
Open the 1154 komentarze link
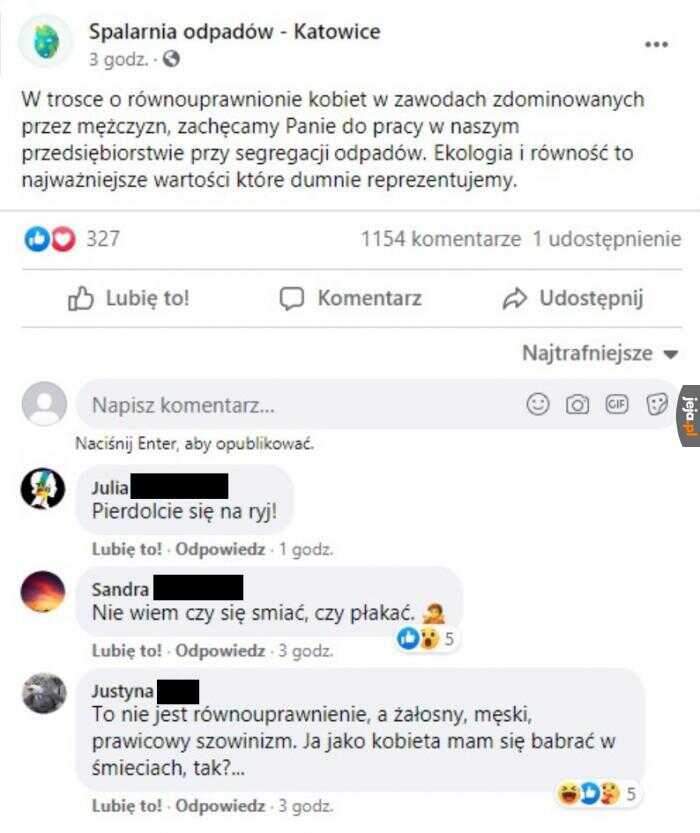click(x=441, y=239)
